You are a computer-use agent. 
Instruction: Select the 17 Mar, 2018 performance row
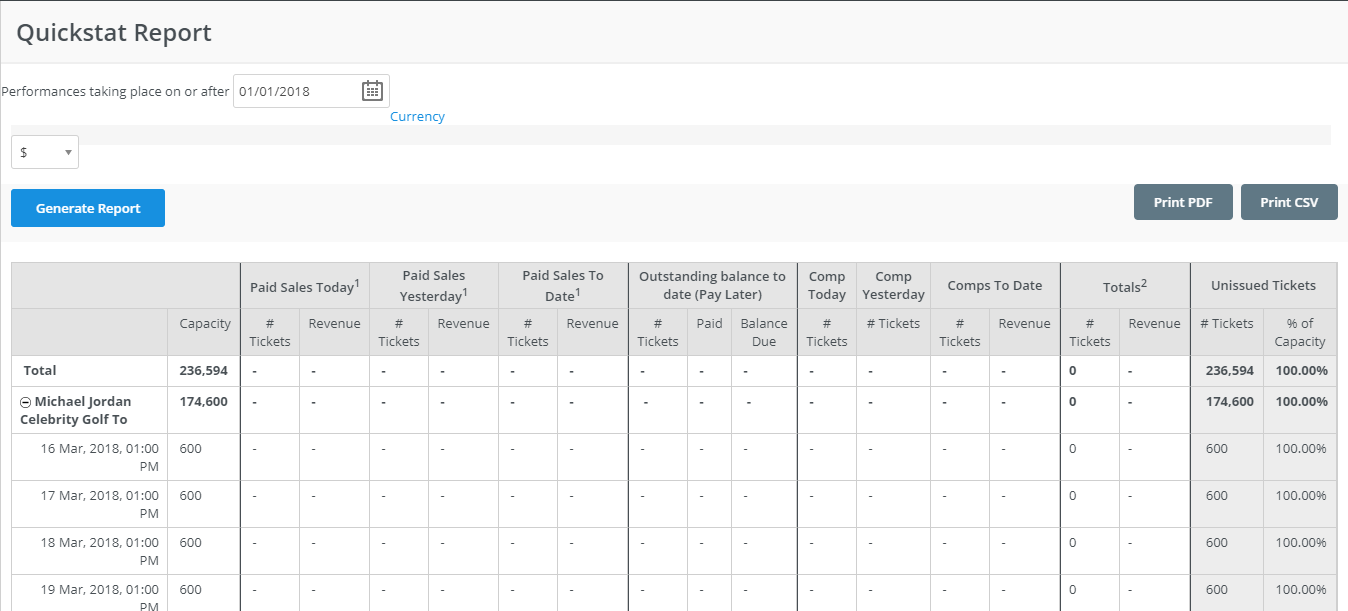point(99,504)
